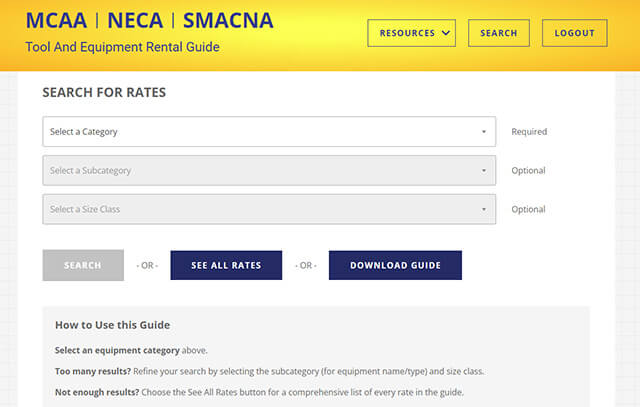Image resolution: width=640 pixels, height=407 pixels.
Task: Click the Download Guide button
Action: pos(395,266)
